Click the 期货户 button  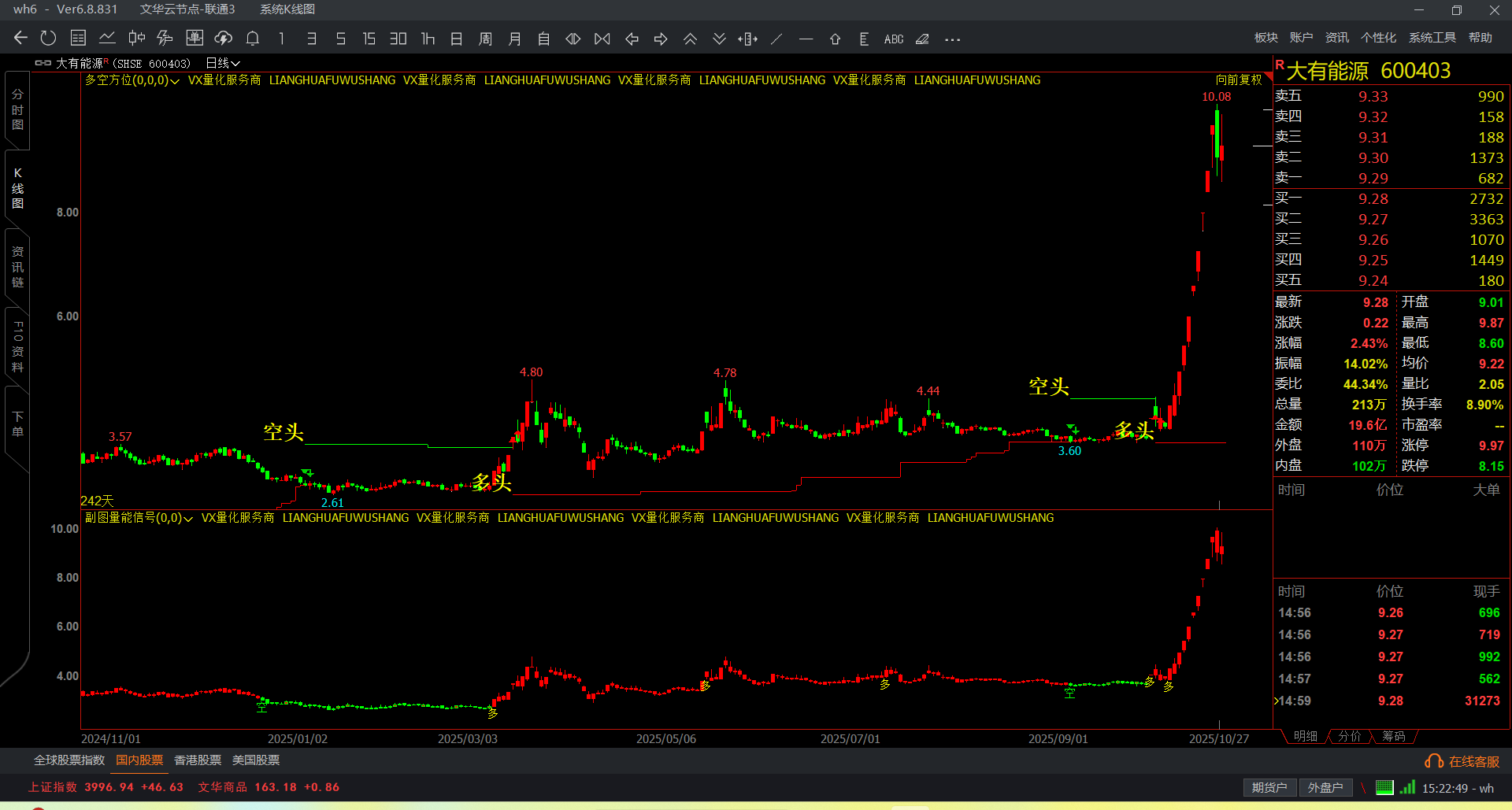[1269, 788]
